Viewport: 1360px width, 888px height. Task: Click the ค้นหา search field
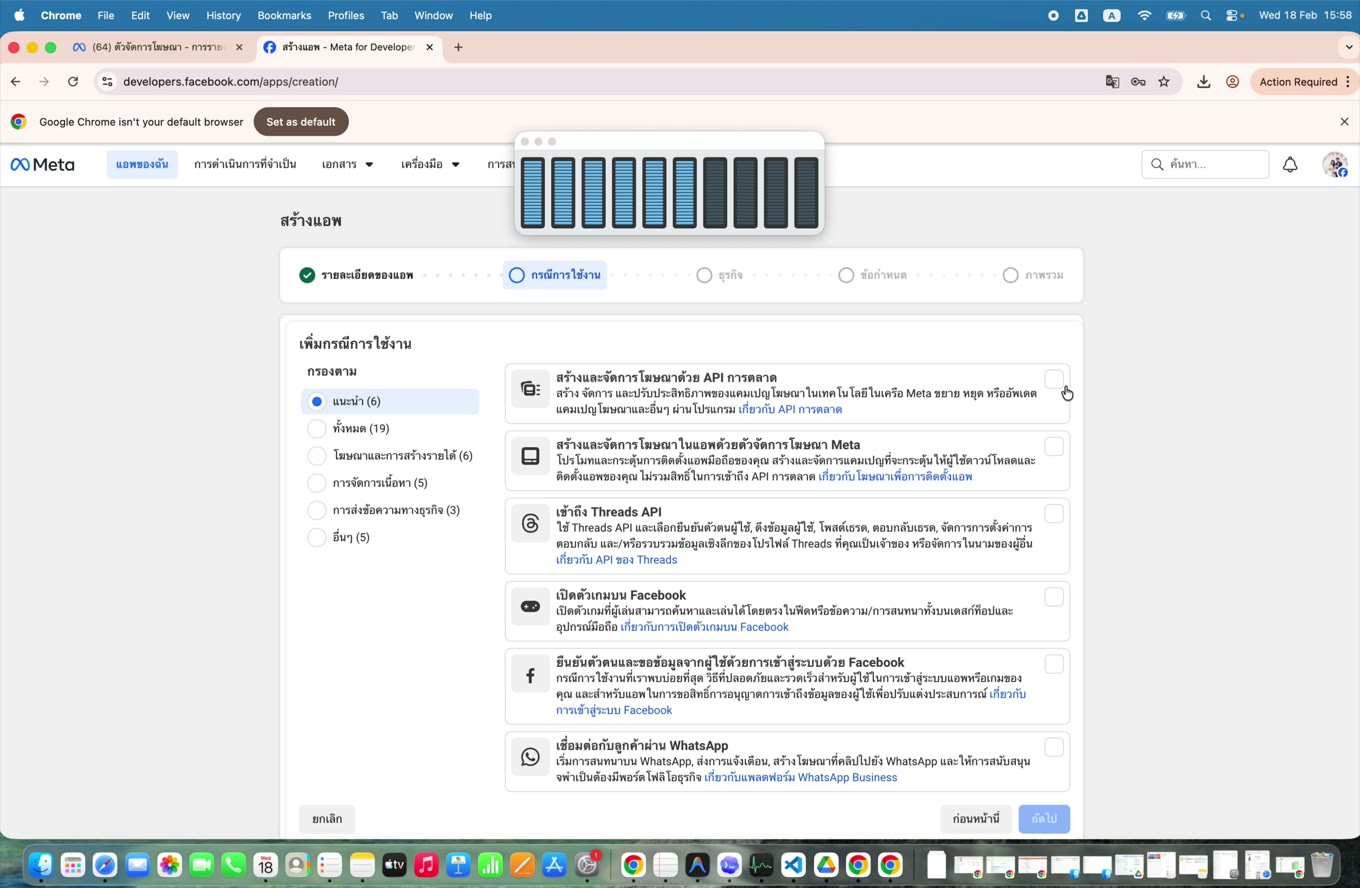click(1205, 164)
